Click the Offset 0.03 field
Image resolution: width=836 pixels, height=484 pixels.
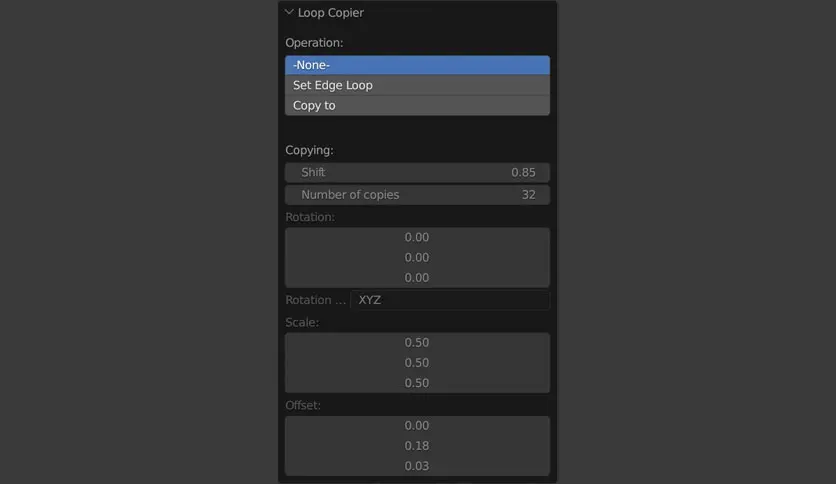click(417, 466)
